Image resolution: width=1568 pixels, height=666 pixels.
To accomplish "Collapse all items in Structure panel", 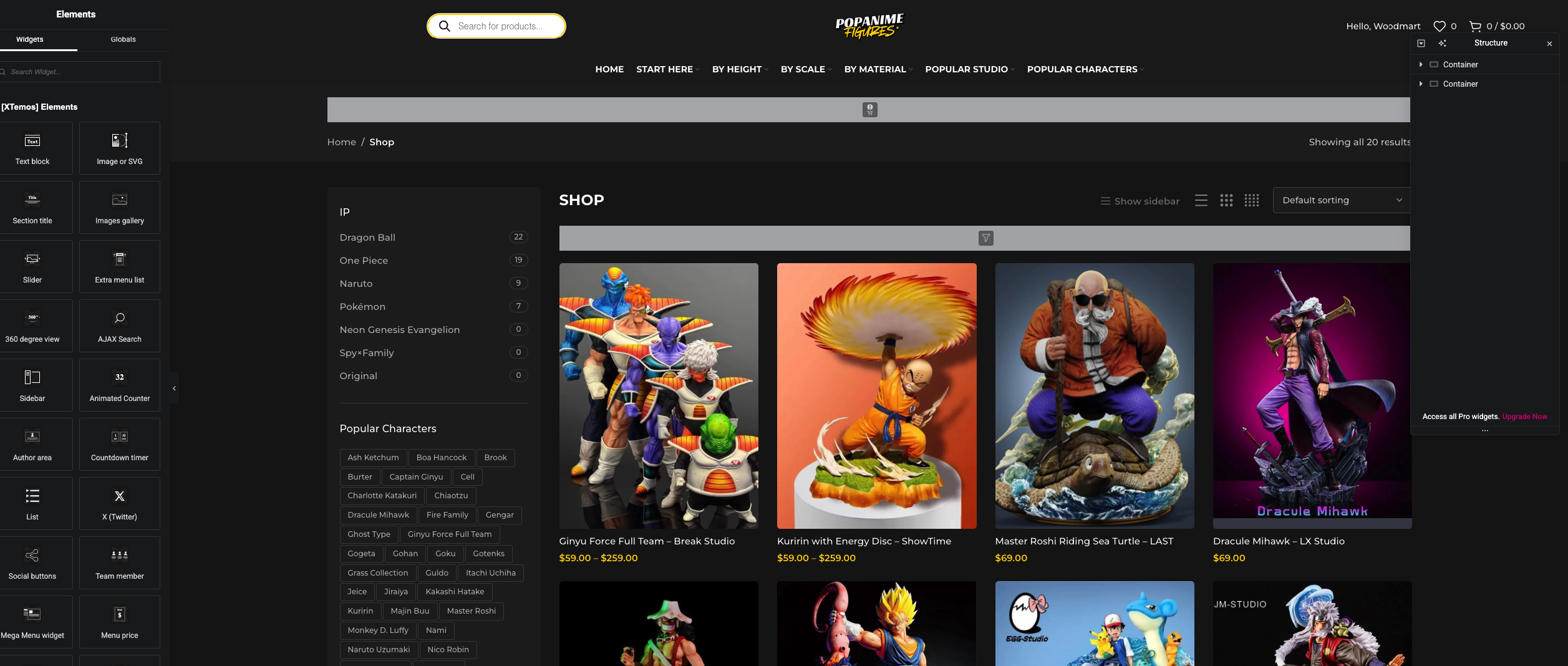I will (1421, 43).
